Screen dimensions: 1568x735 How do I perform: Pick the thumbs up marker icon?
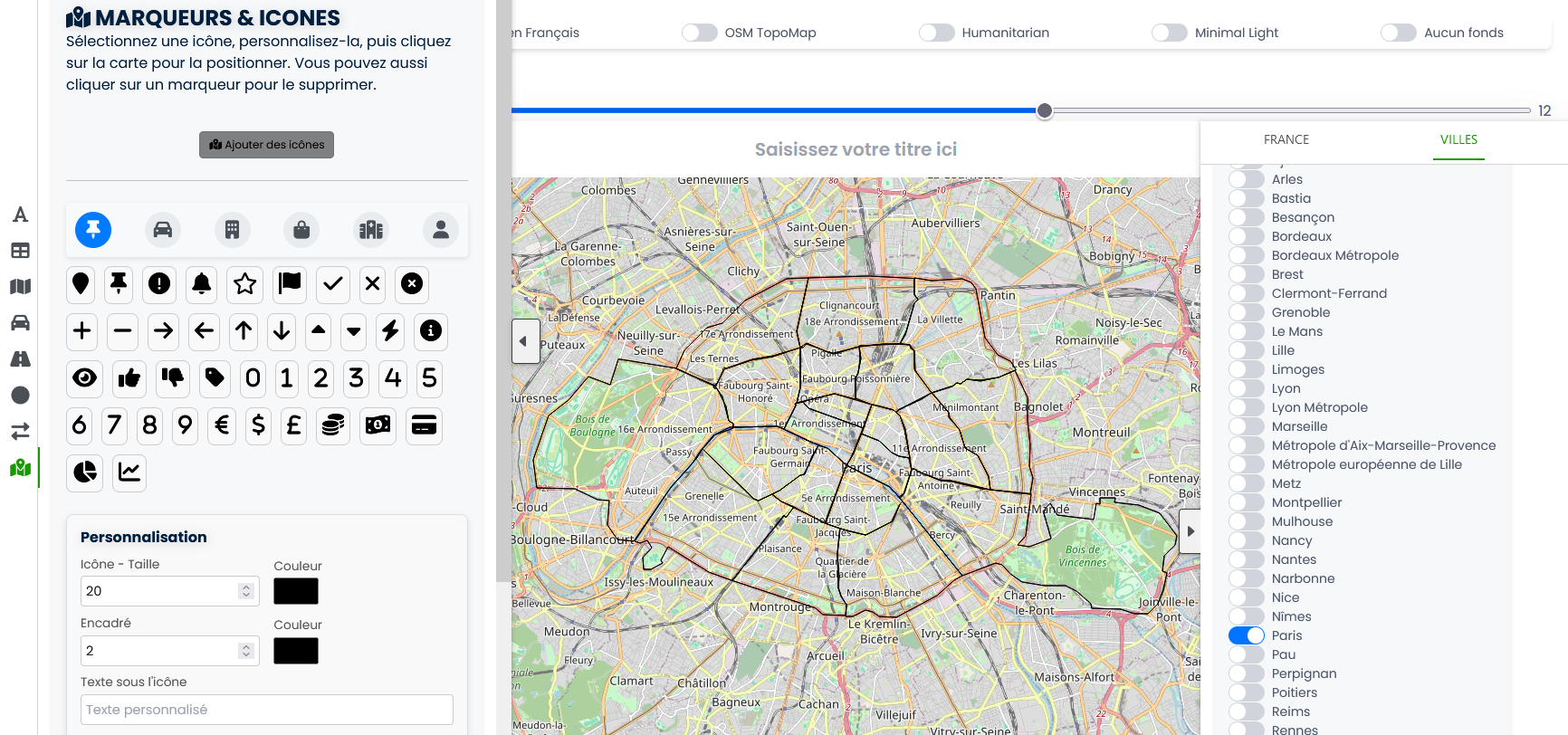point(129,378)
